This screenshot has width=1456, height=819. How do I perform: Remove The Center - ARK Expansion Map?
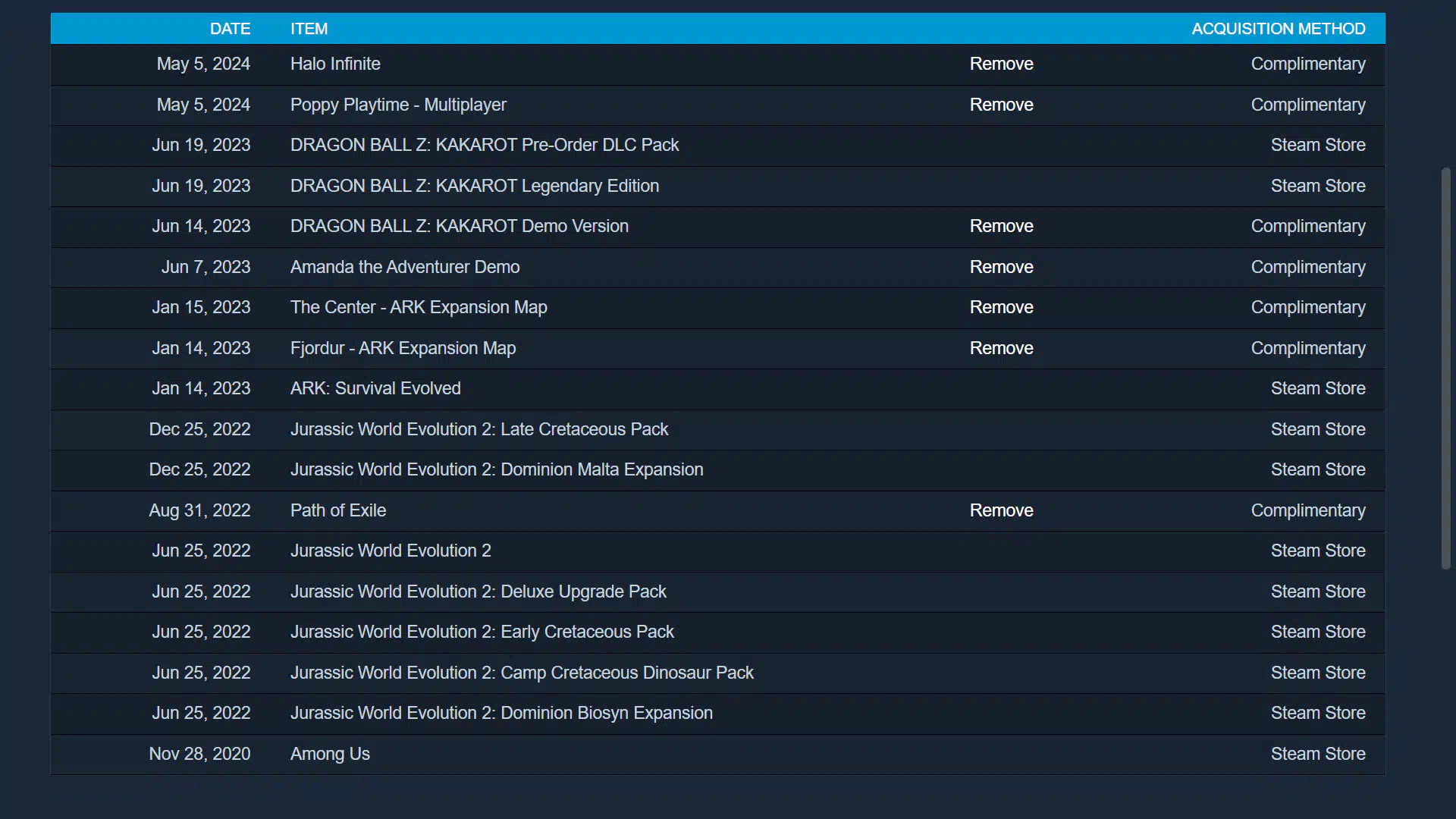click(1001, 307)
